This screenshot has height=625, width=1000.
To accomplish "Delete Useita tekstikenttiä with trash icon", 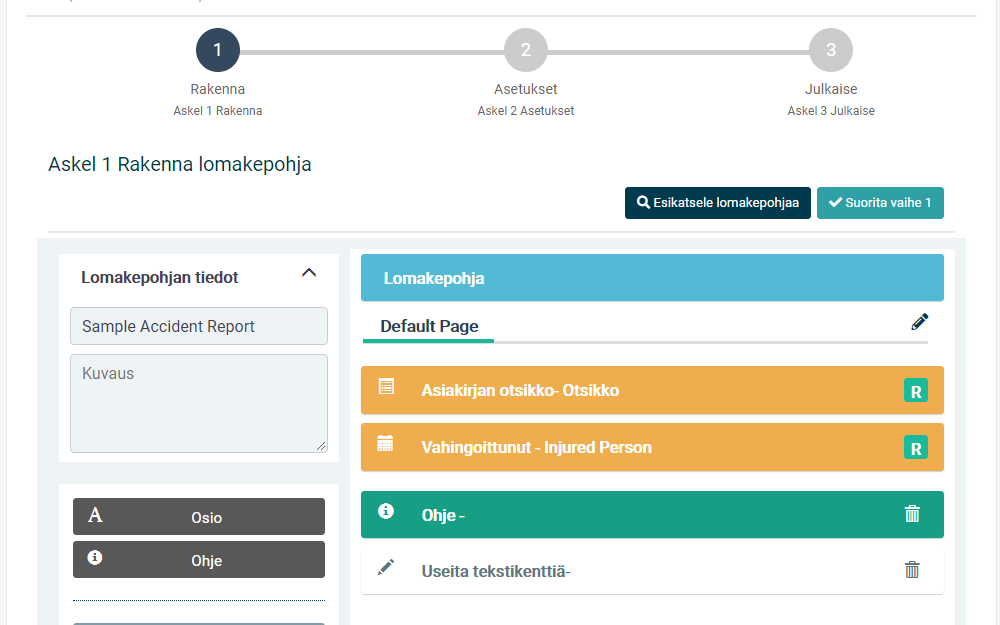I will 912,570.
